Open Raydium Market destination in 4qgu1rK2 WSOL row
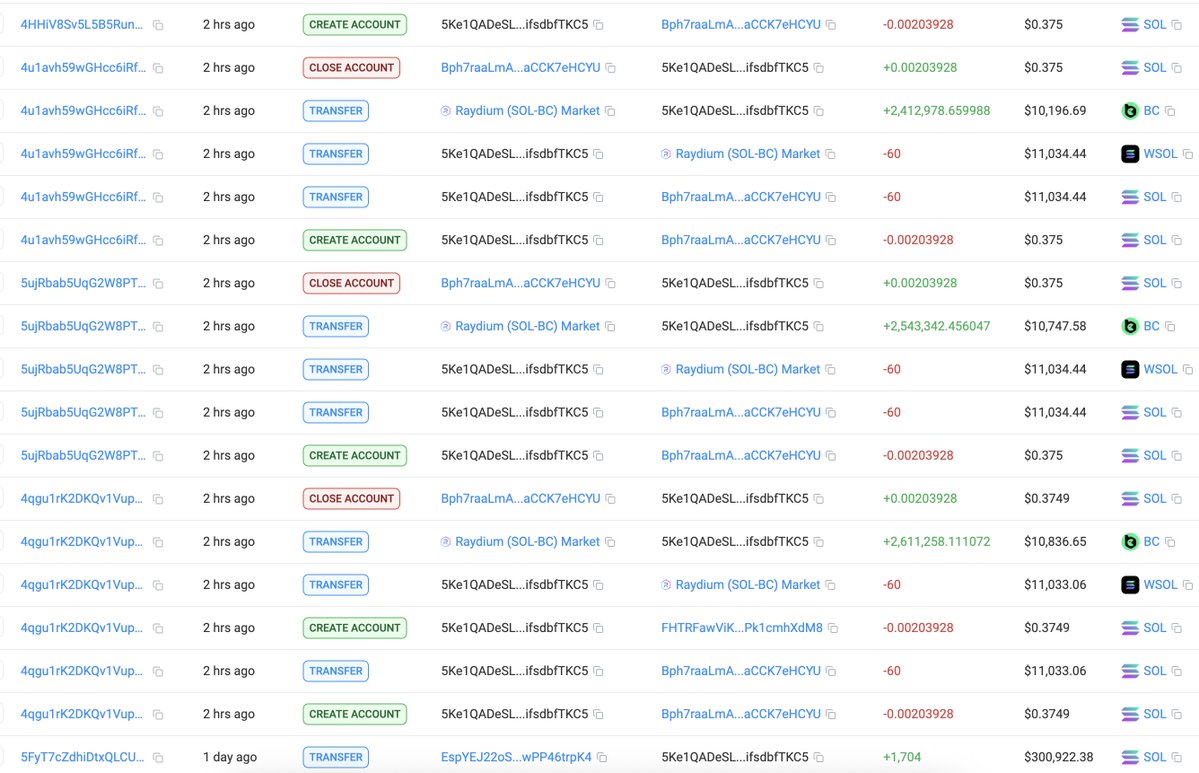 pyautogui.click(x=747, y=585)
